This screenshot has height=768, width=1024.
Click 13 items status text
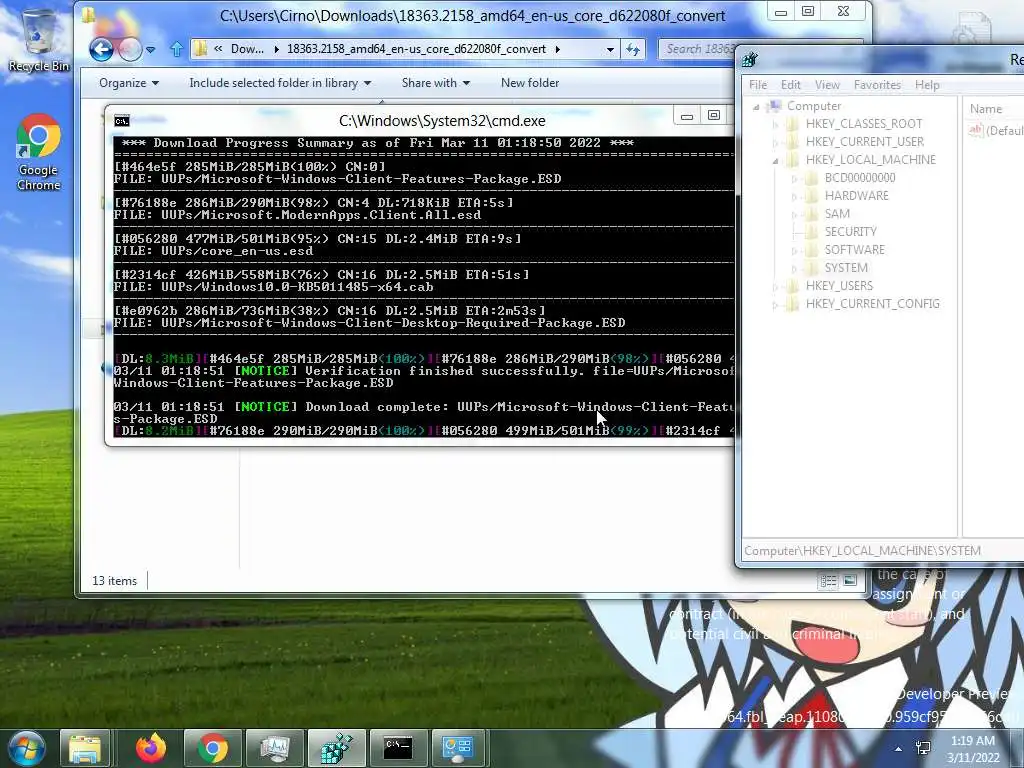tap(114, 581)
